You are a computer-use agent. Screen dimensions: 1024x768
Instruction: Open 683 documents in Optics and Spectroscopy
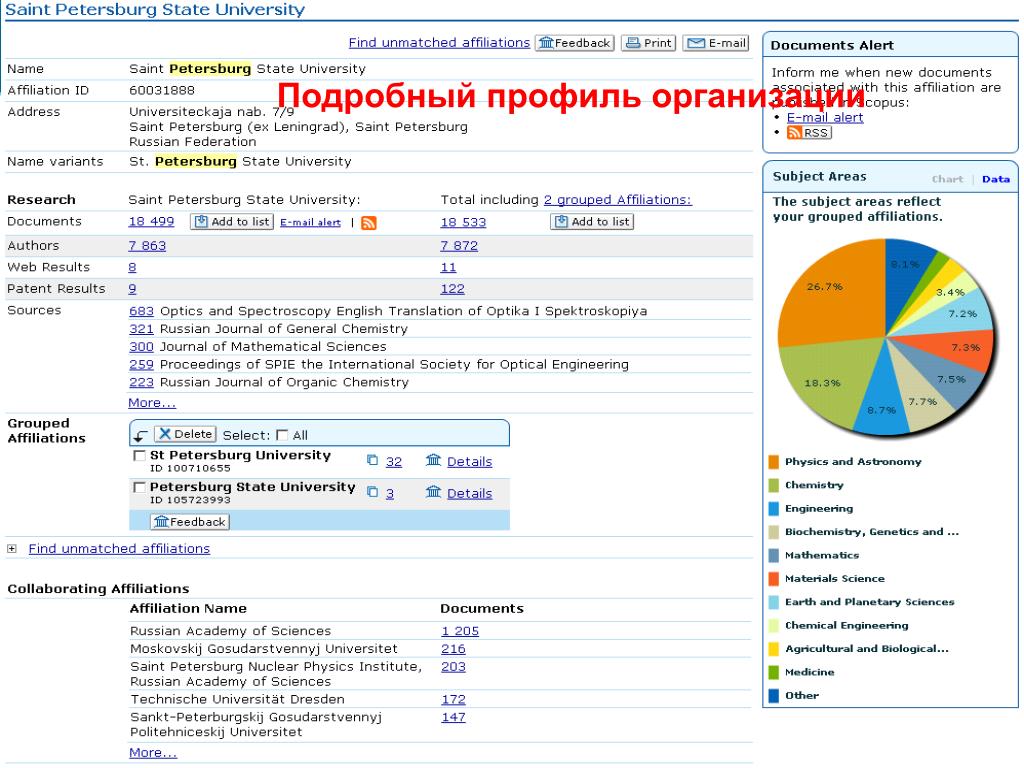141,312
